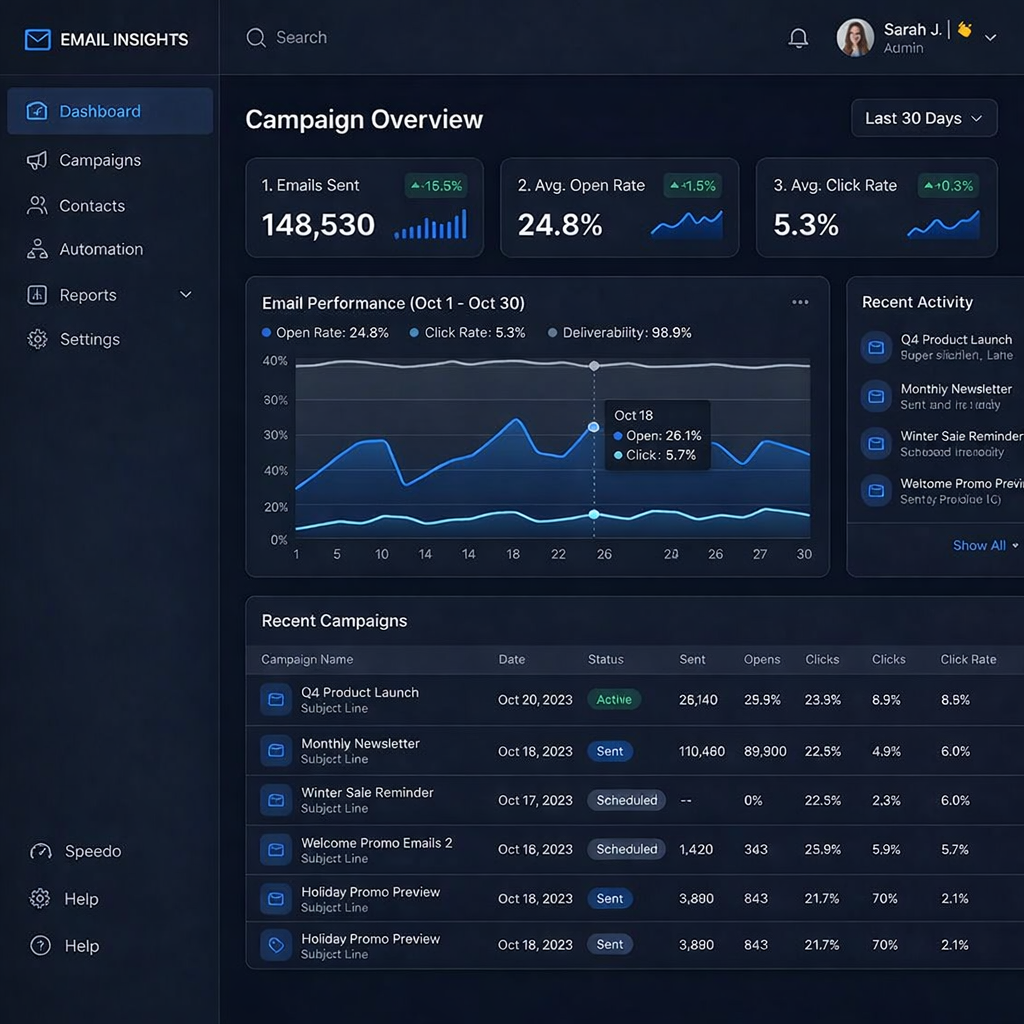Viewport: 1024px width, 1024px height.
Task: Click the Show All link
Action: point(984,545)
